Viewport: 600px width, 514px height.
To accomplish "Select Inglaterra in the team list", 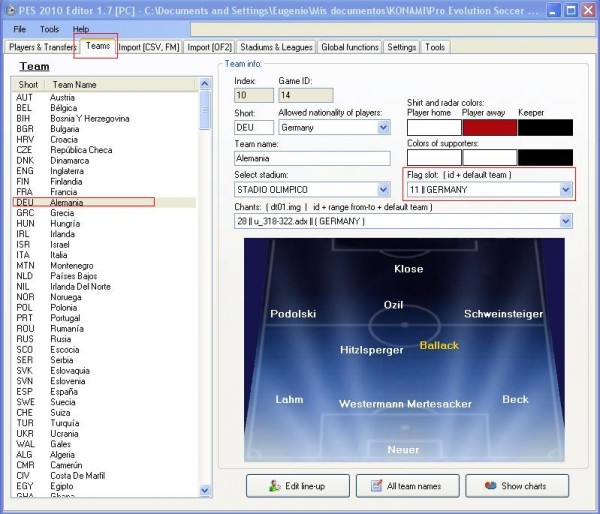I will click(x=104, y=171).
